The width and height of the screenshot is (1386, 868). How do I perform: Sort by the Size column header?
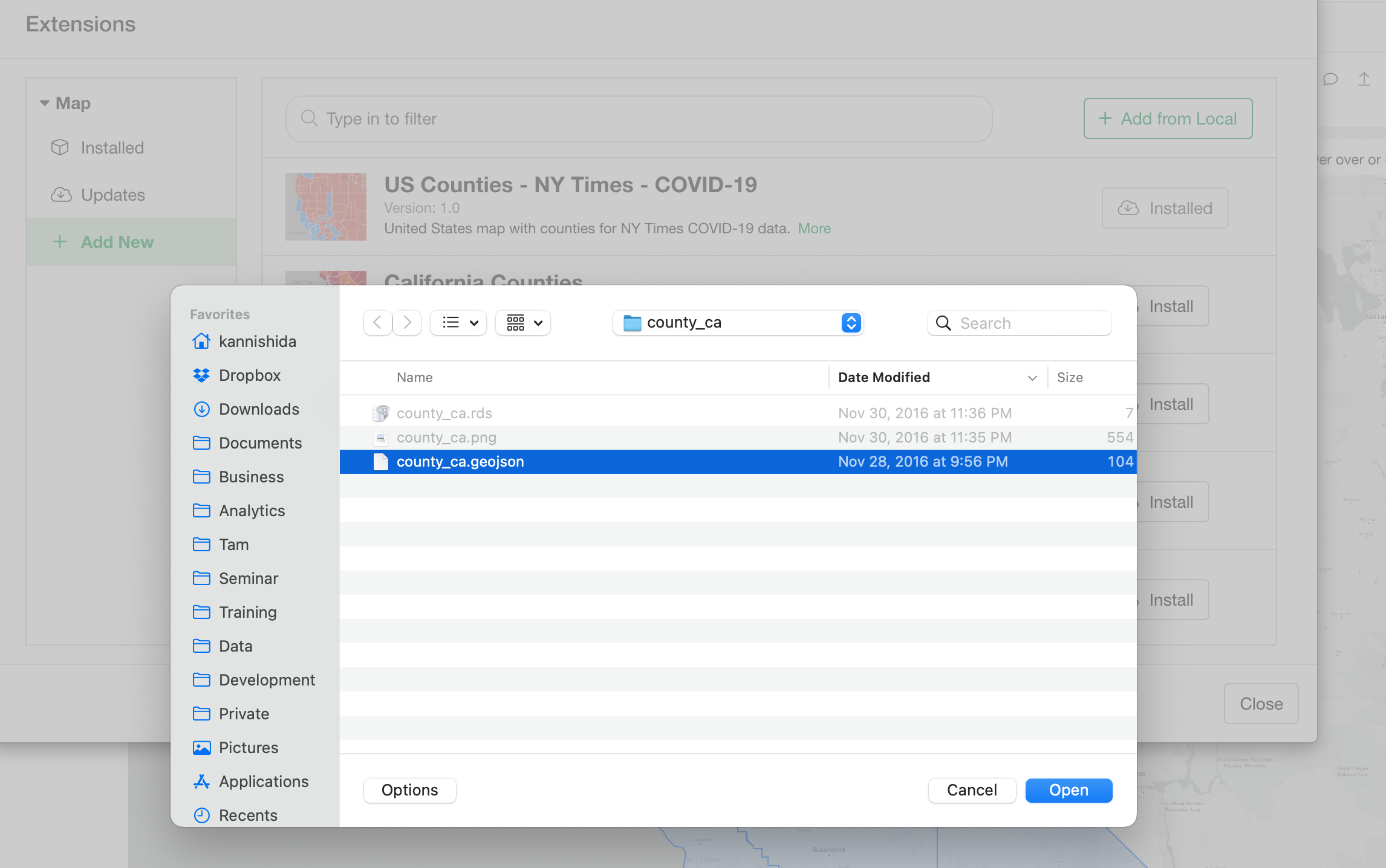click(1070, 378)
